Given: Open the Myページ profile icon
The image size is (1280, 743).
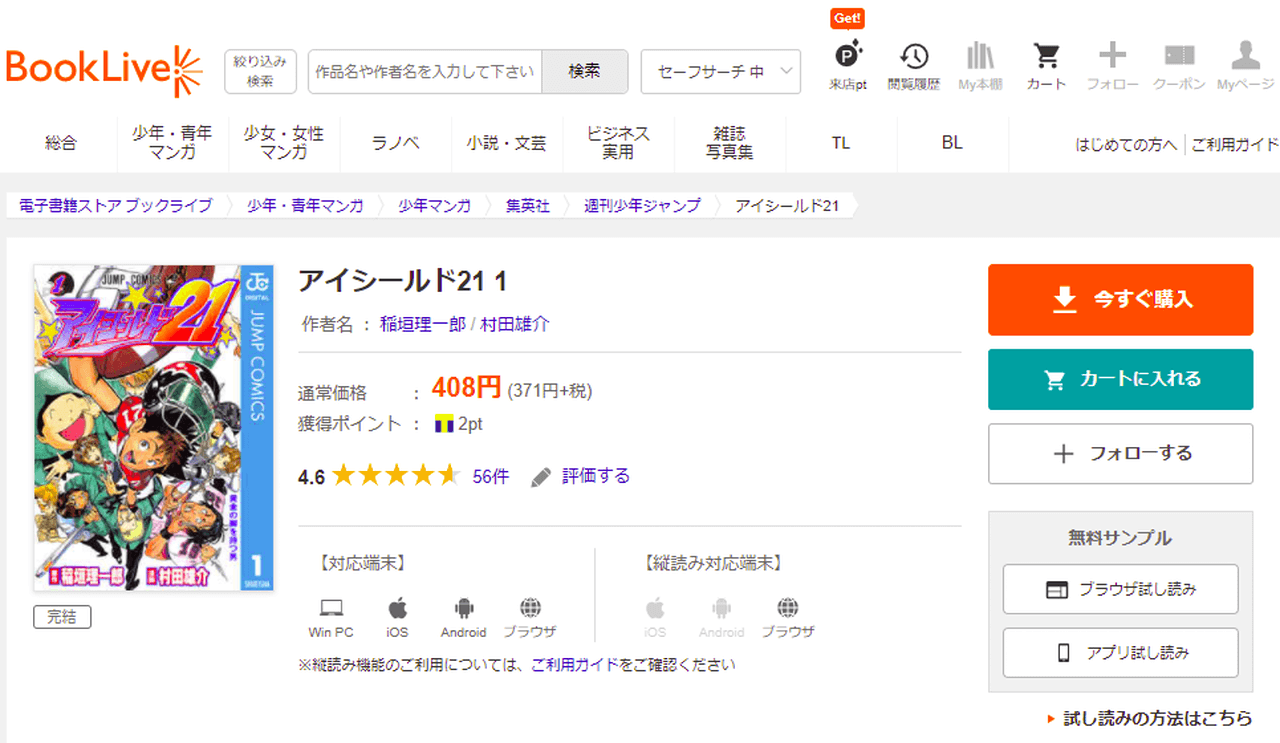Looking at the screenshot, I should (x=1245, y=65).
